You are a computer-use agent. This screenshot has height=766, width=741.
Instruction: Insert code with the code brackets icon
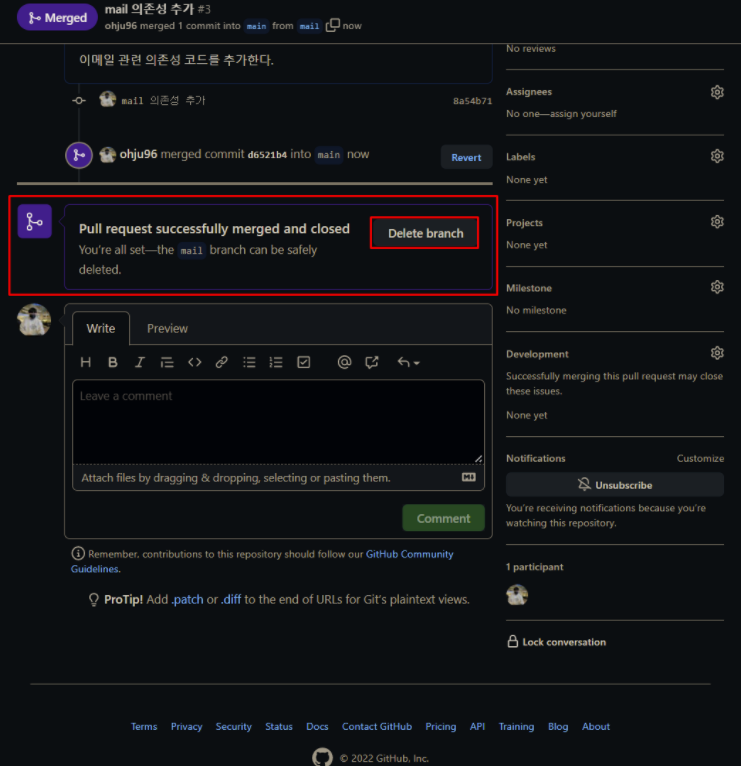pyautogui.click(x=194, y=362)
